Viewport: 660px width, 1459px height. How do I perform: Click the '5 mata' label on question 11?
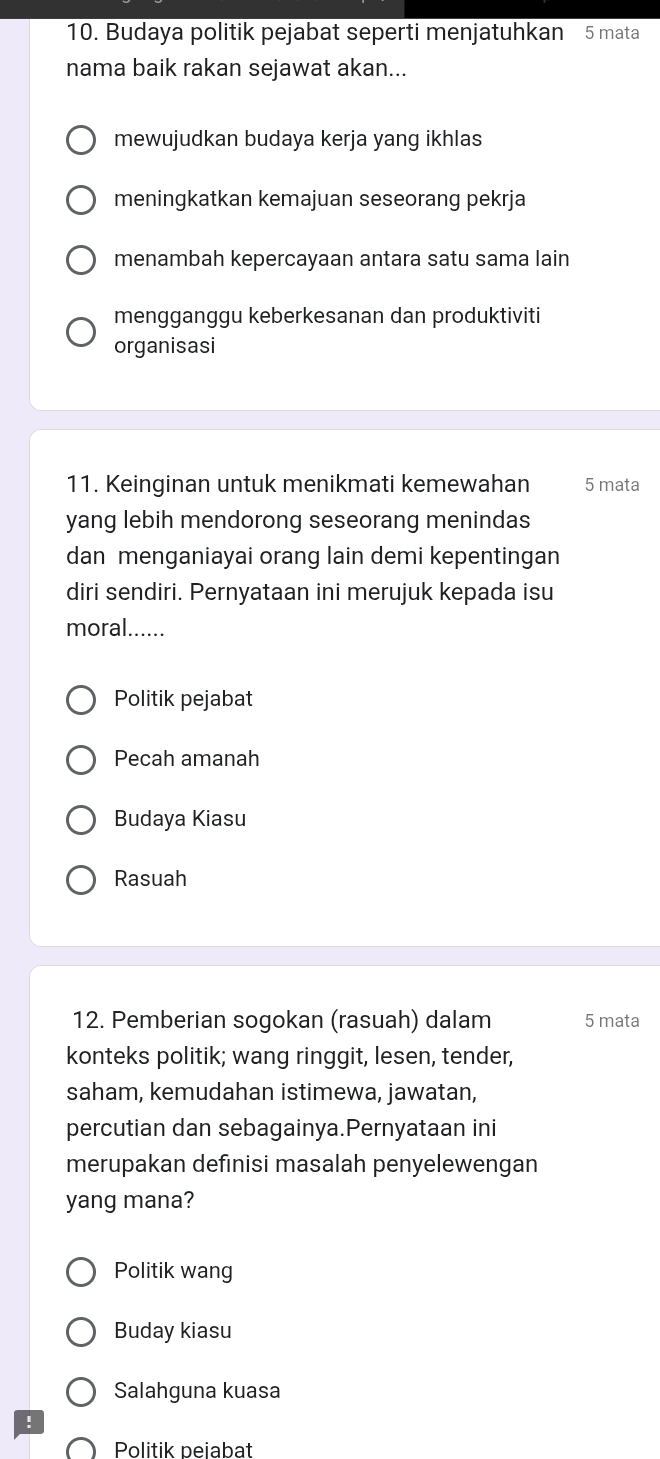(612, 485)
